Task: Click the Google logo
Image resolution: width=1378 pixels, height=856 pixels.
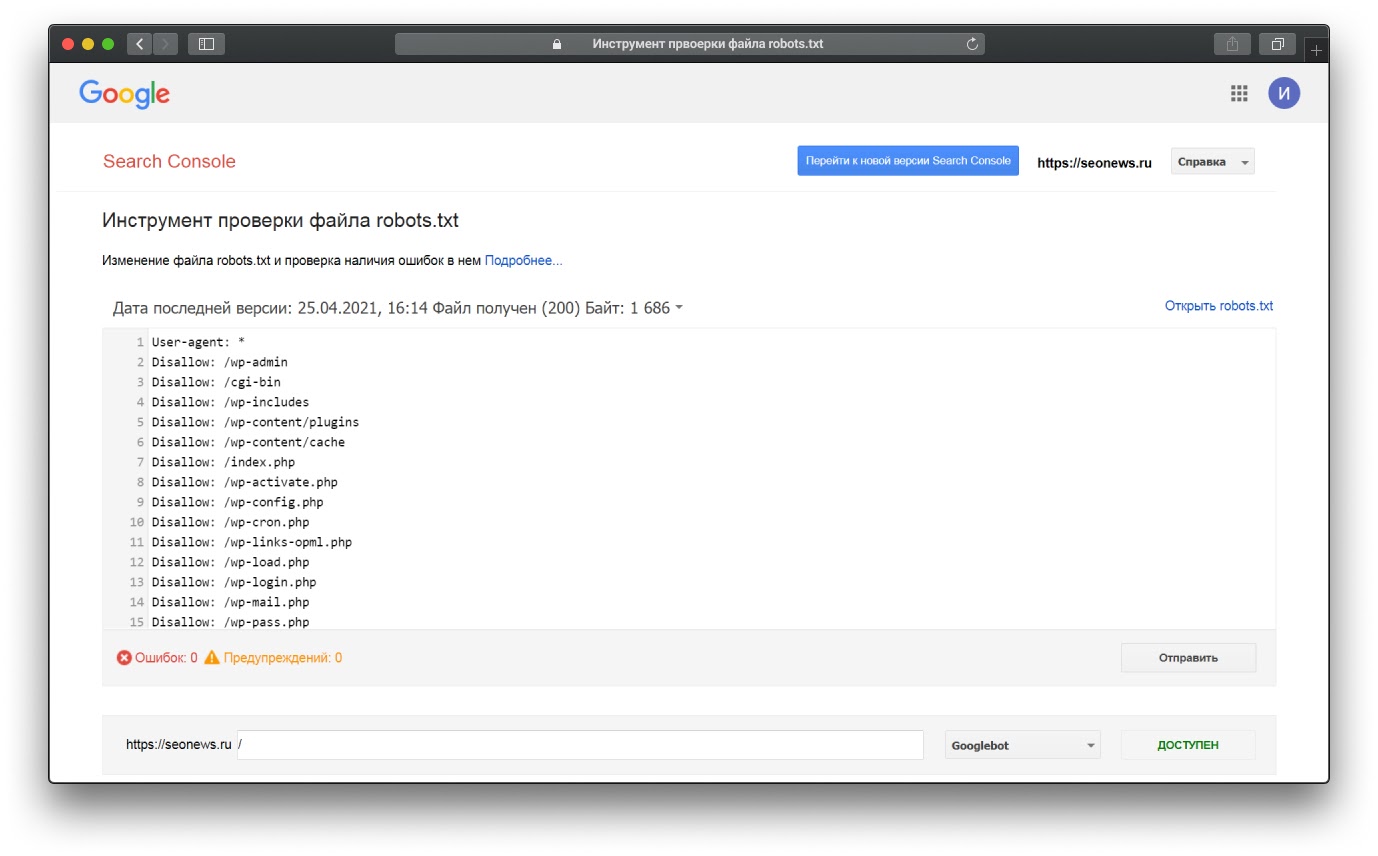Action: pos(125,94)
